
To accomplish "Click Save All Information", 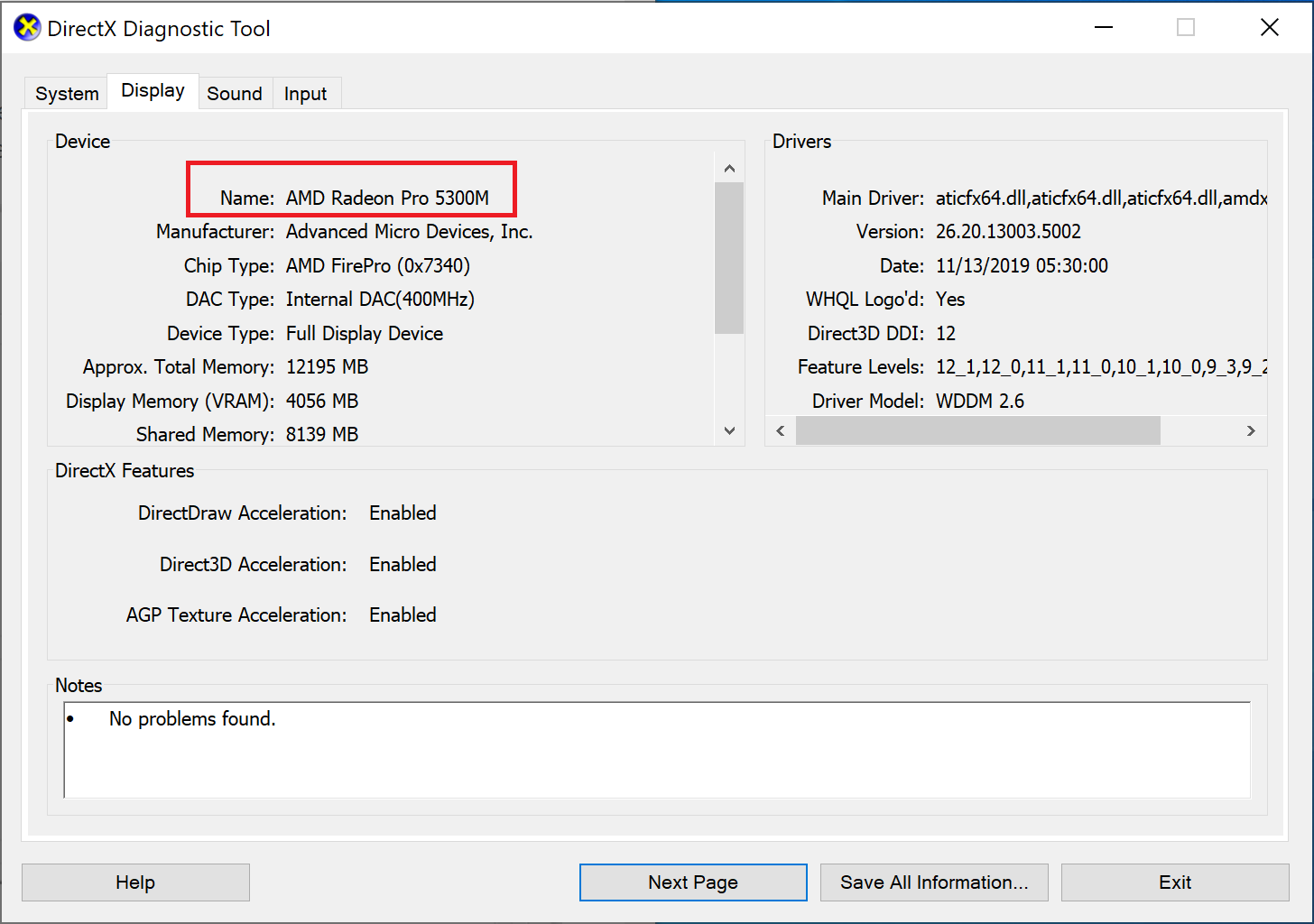I will tap(934, 882).
